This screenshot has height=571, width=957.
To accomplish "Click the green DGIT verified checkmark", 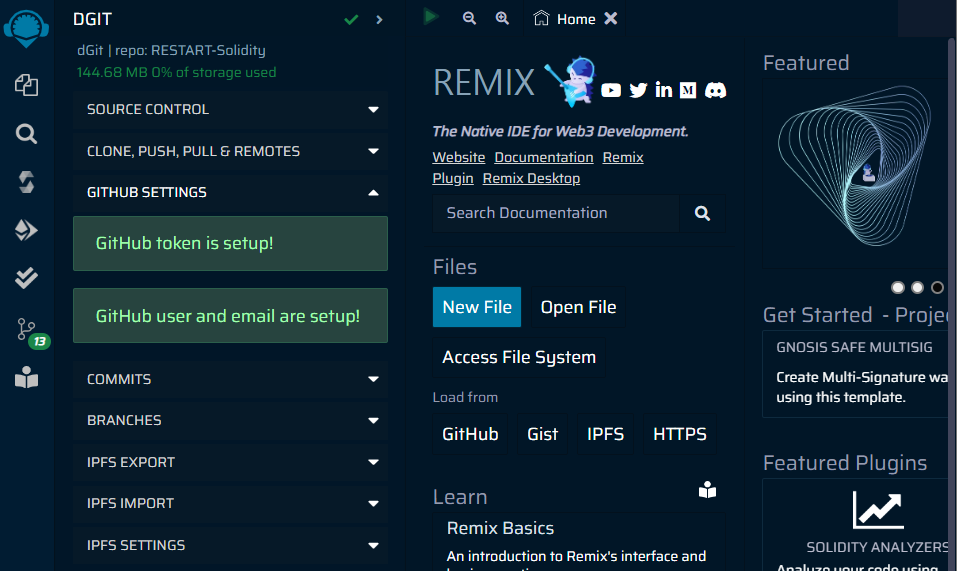I will (x=351, y=20).
